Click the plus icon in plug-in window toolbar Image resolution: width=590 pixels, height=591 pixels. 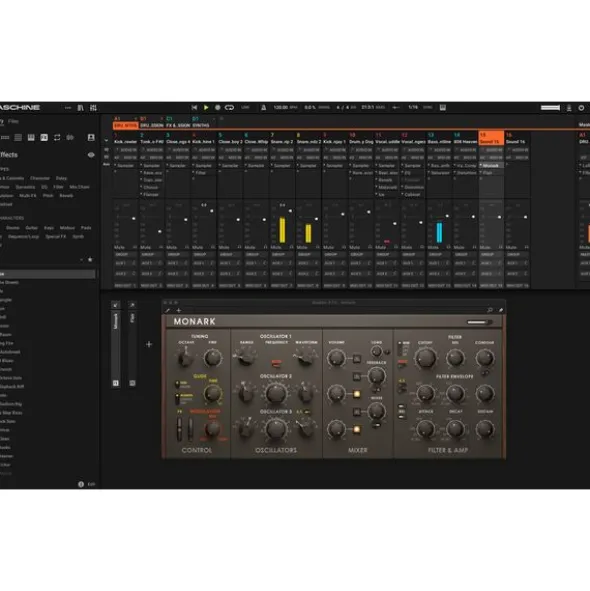(x=179, y=311)
